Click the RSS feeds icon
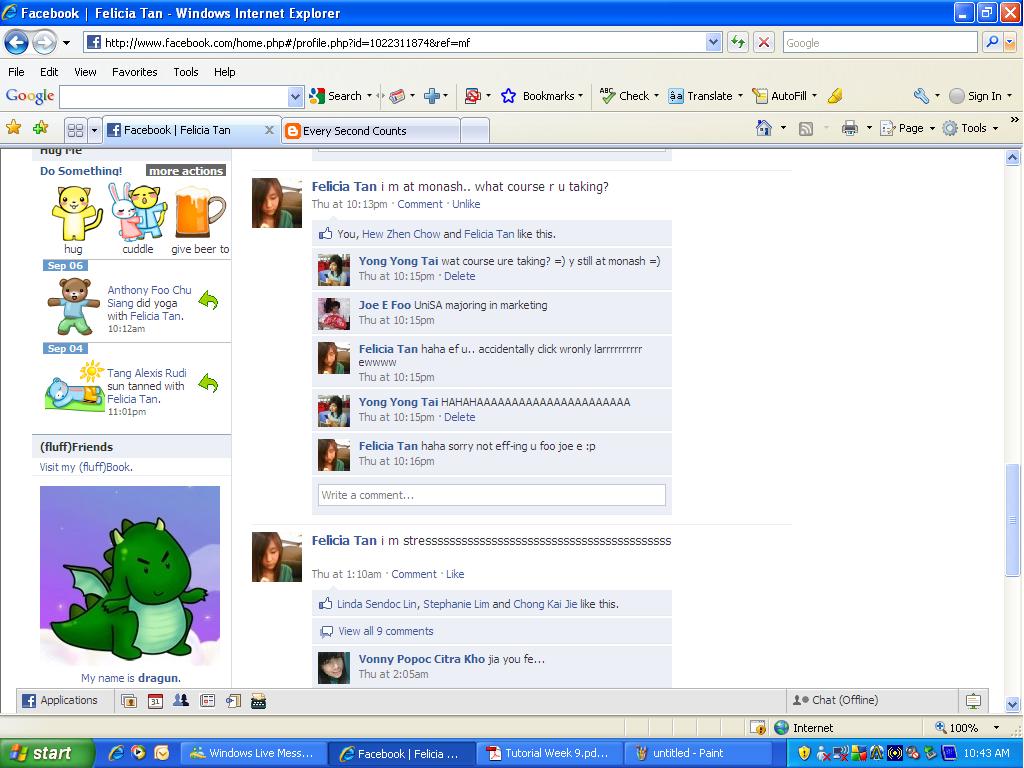The image size is (1024, 768). pyautogui.click(x=806, y=129)
